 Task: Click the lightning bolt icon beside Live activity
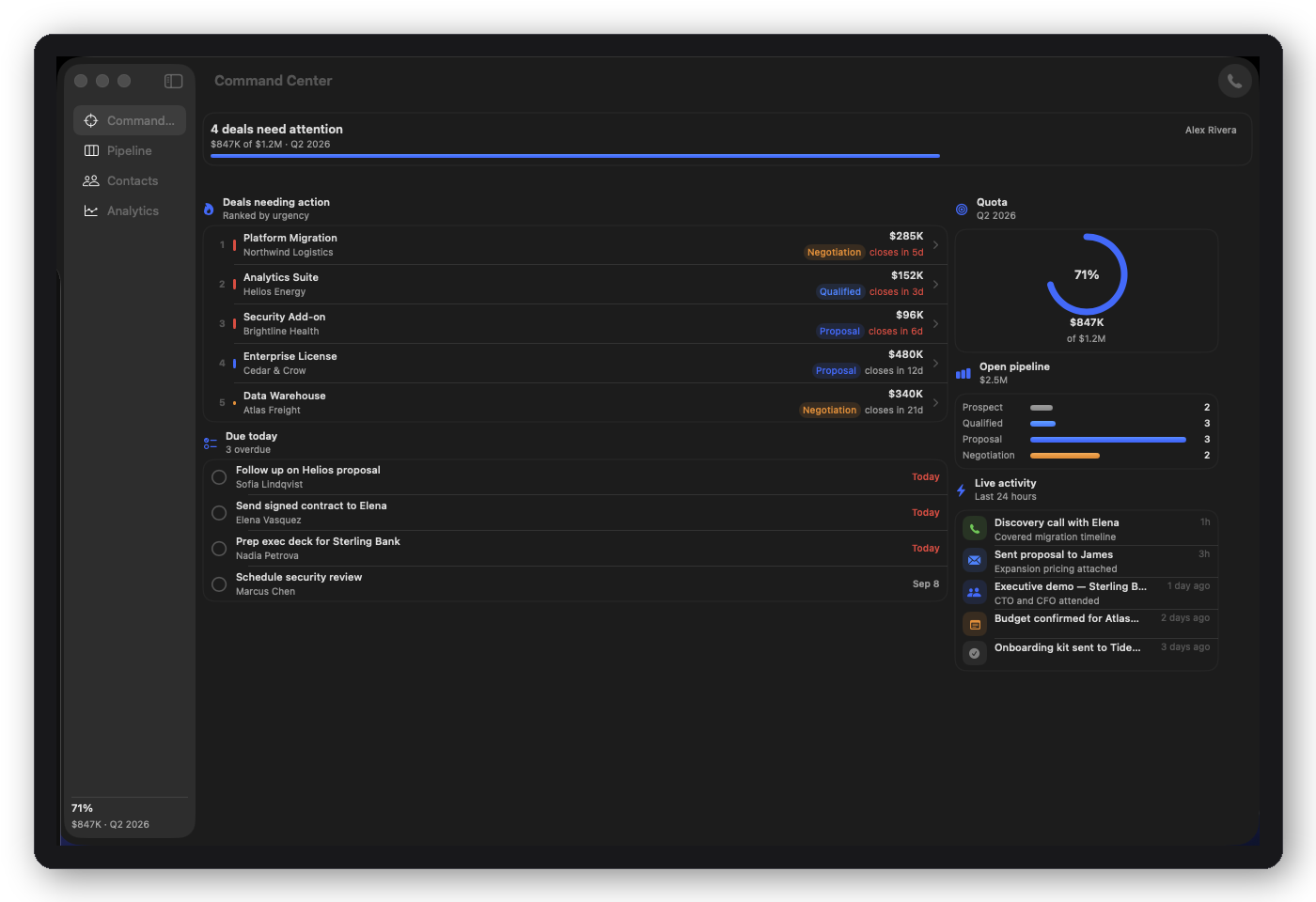tap(961, 490)
